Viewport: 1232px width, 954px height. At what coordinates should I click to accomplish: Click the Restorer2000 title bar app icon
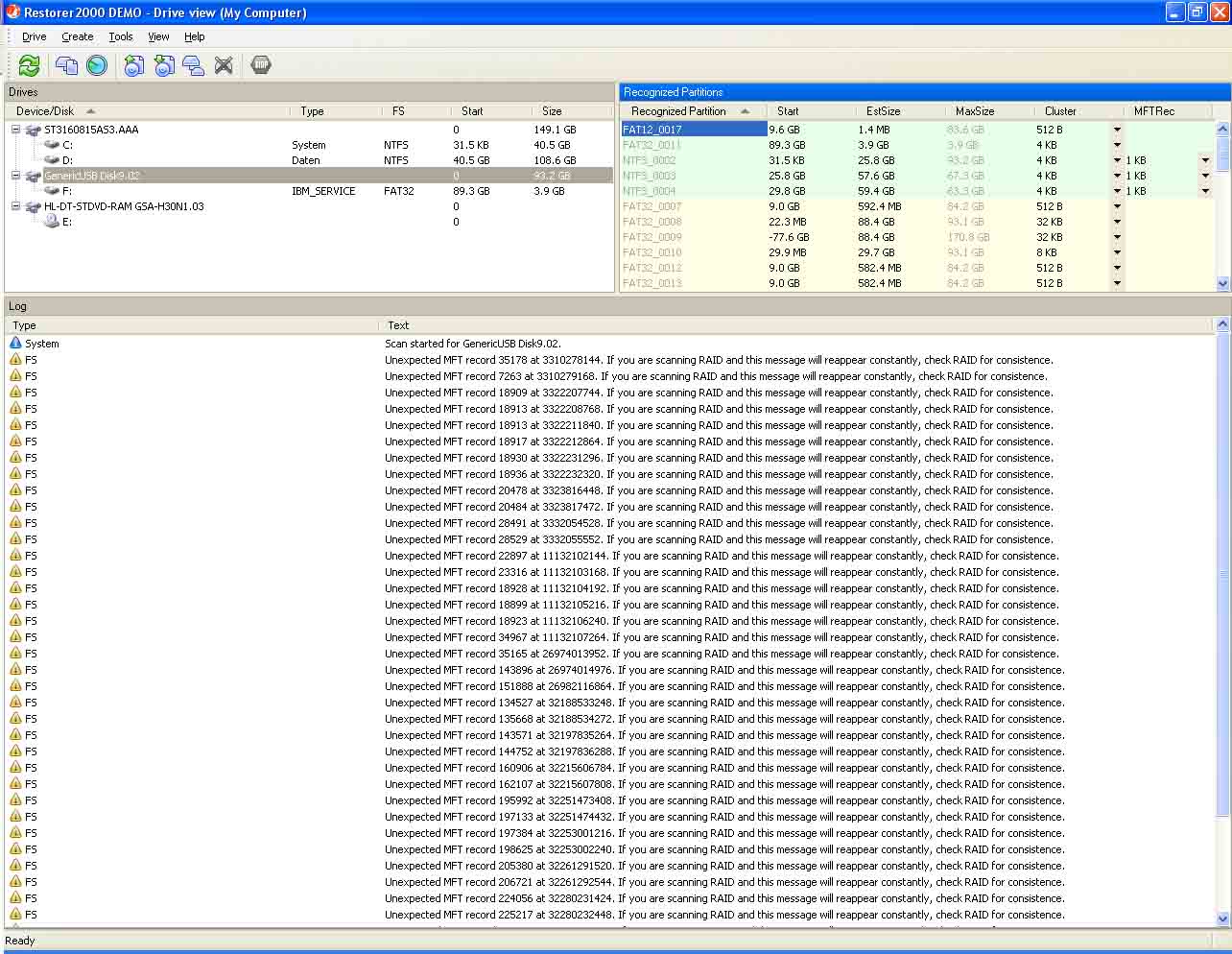pos(12,12)
